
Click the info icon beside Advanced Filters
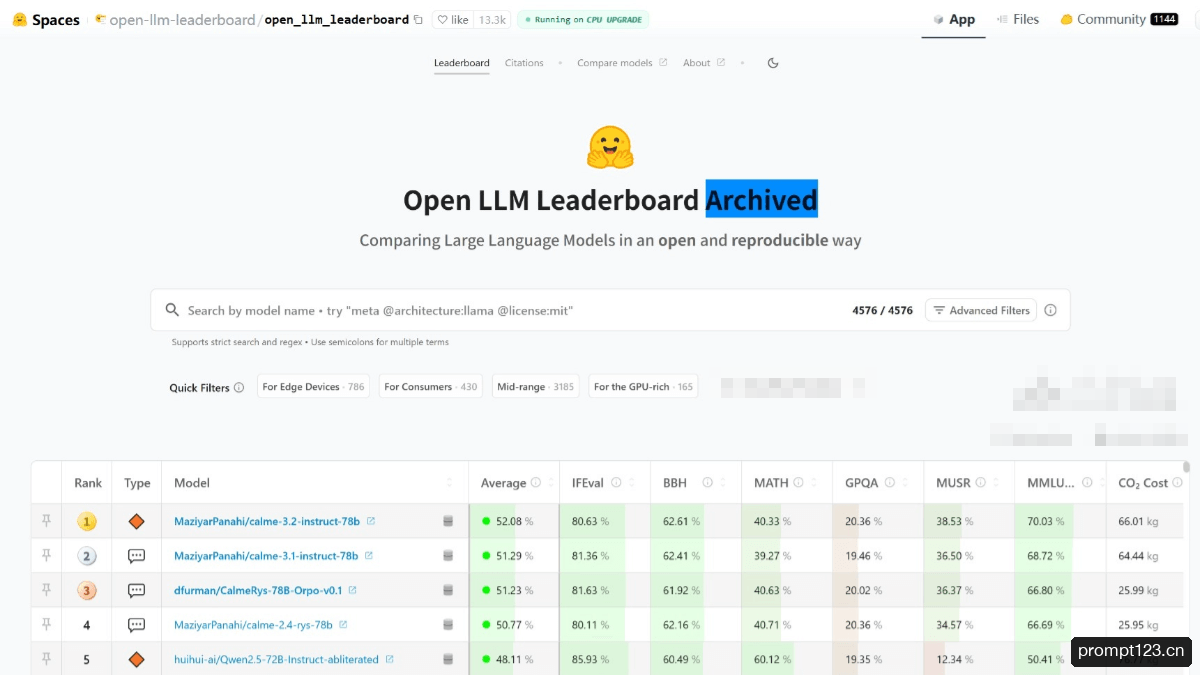click(1050, 310)
